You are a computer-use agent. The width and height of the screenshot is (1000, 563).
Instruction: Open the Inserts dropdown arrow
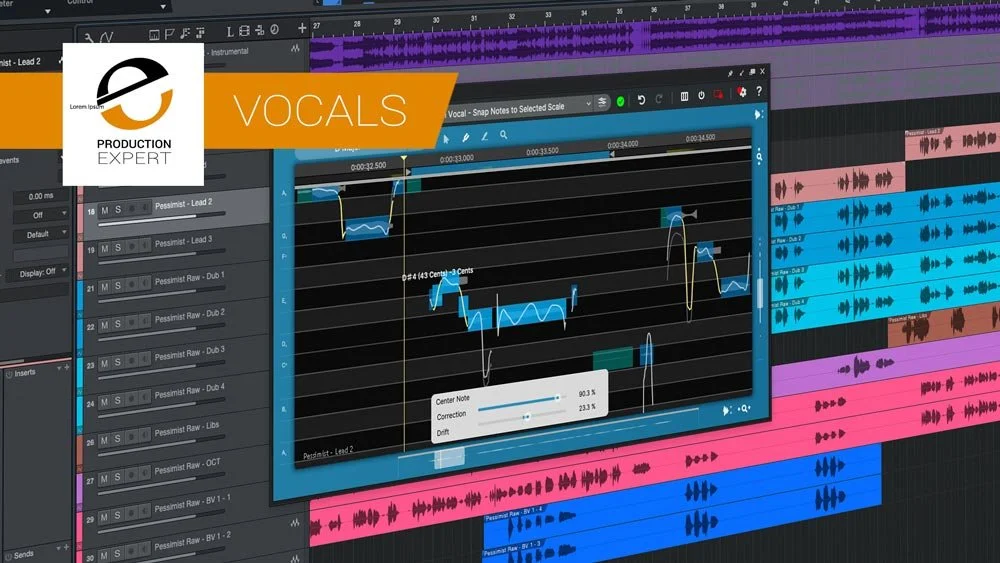(x=59, y=368)
